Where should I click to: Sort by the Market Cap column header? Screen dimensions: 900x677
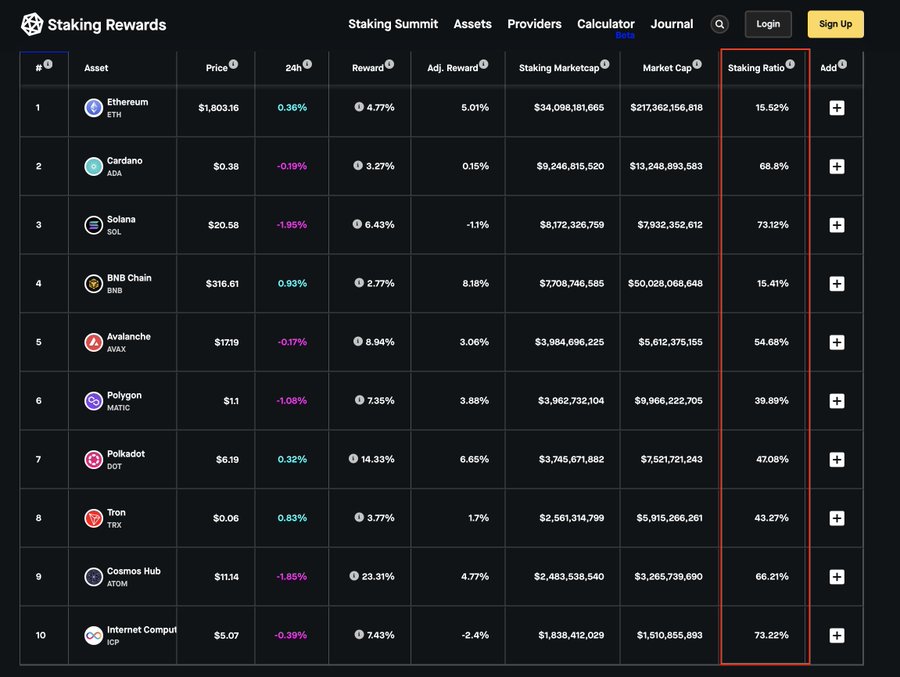667,68
